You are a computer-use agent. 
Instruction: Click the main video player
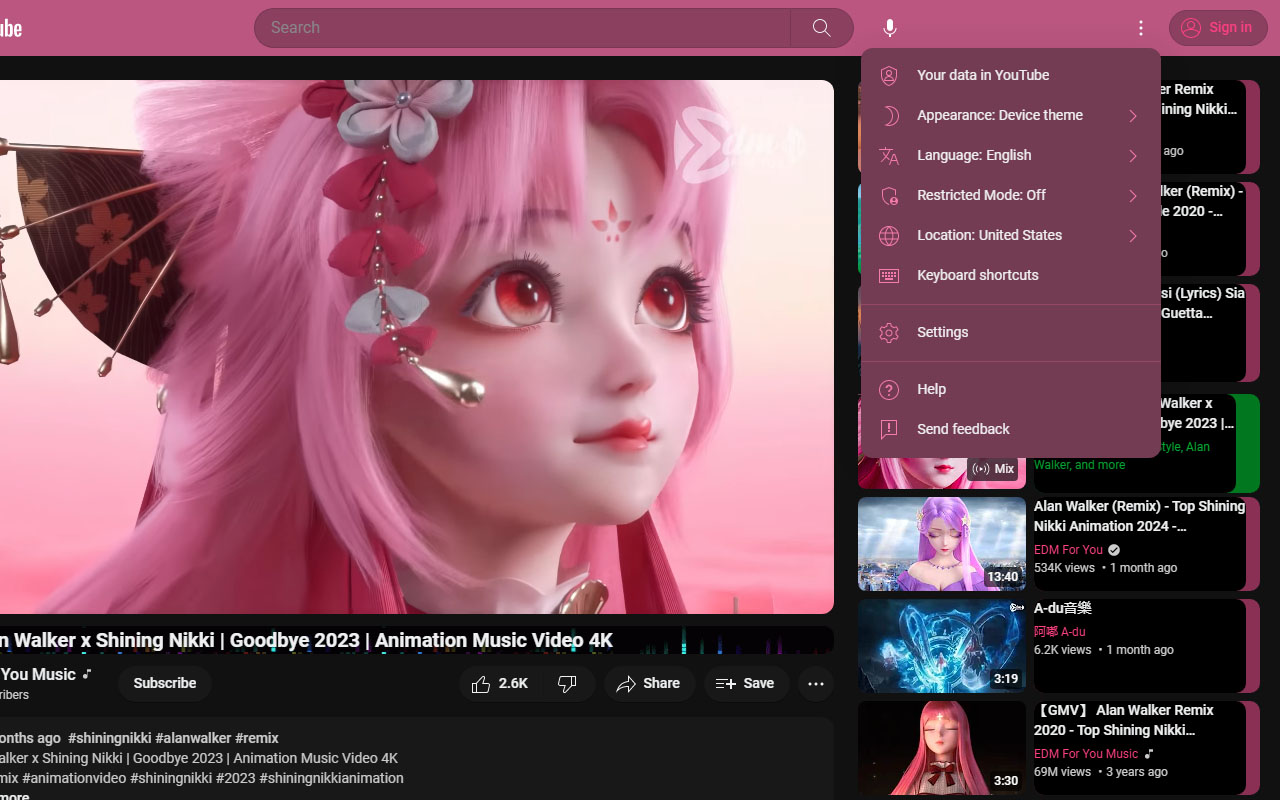coord(417,347)
